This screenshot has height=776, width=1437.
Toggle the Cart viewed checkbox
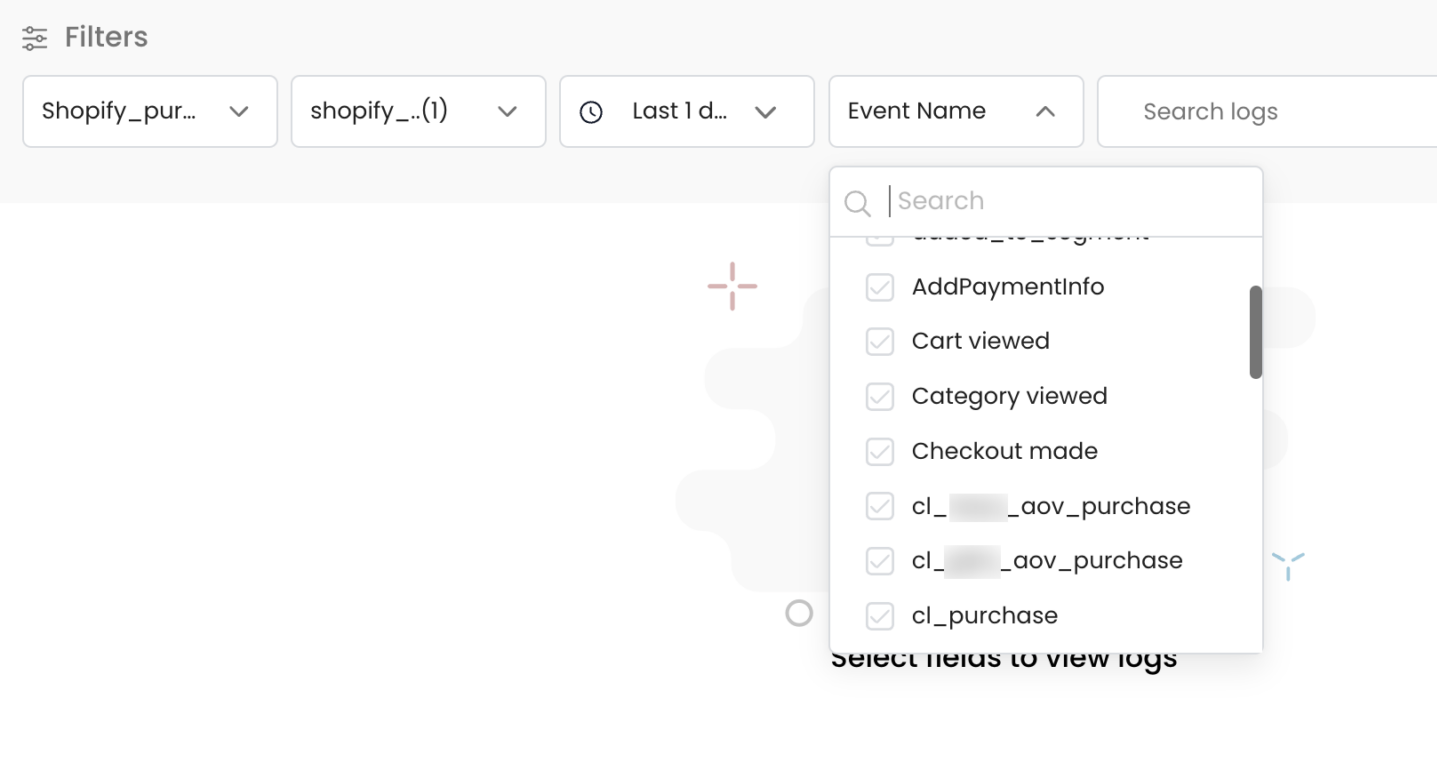(x=879, y=342)
